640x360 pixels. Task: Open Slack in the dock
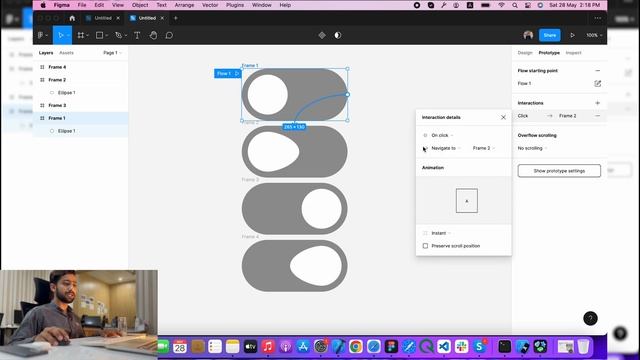click(462, 347)
